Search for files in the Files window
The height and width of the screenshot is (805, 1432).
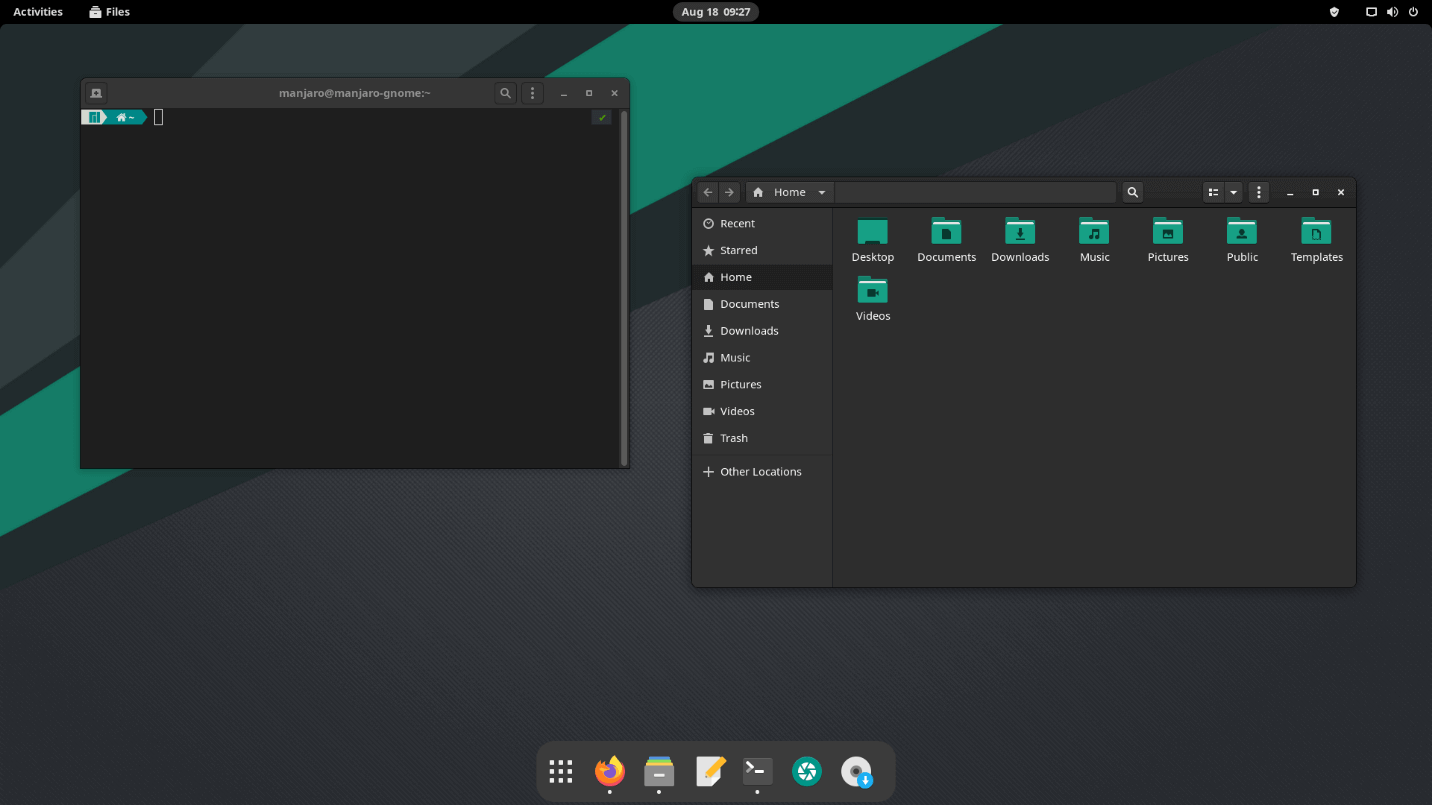click(1132, 192)
